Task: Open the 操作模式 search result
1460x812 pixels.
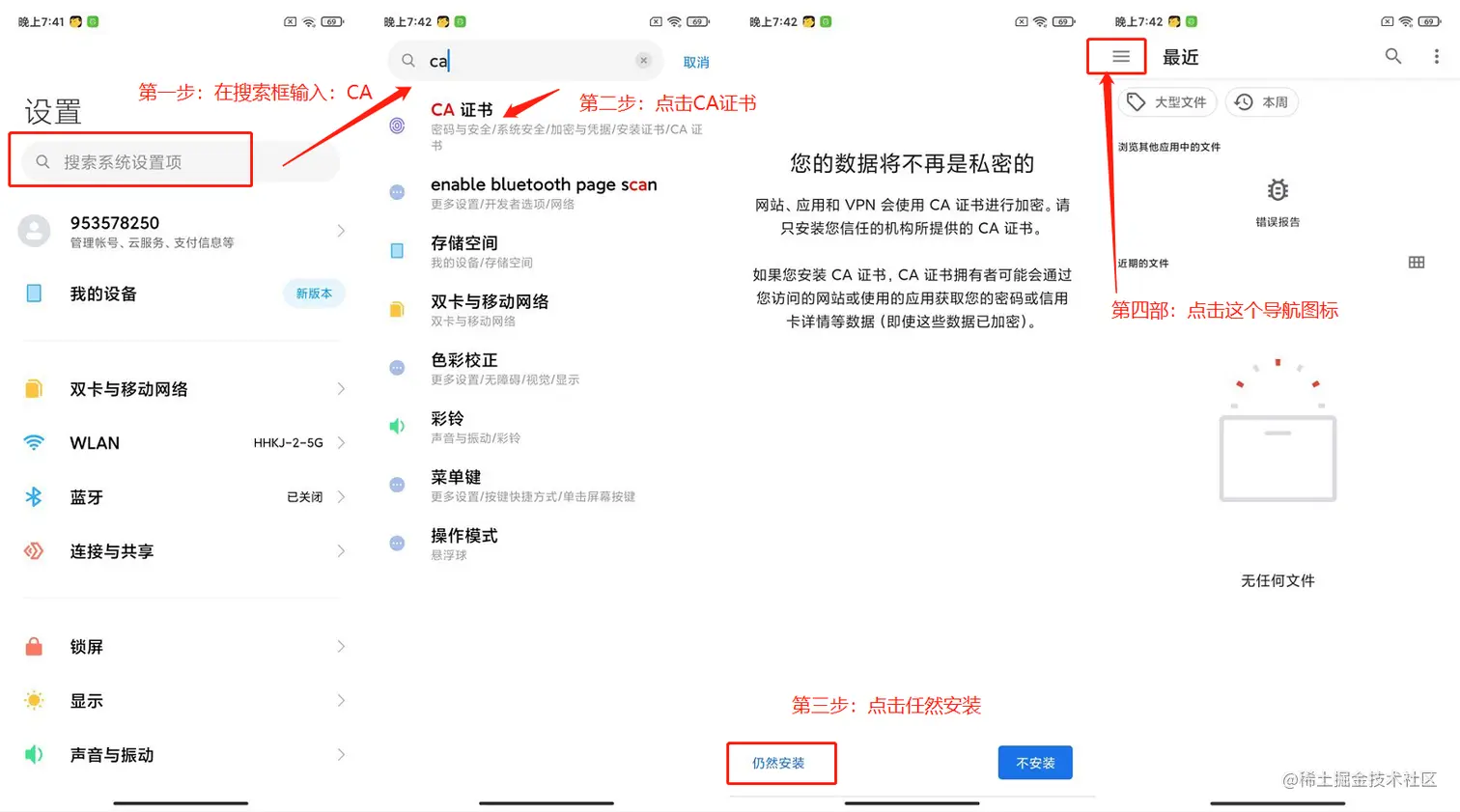Action: tap(547, 544)
